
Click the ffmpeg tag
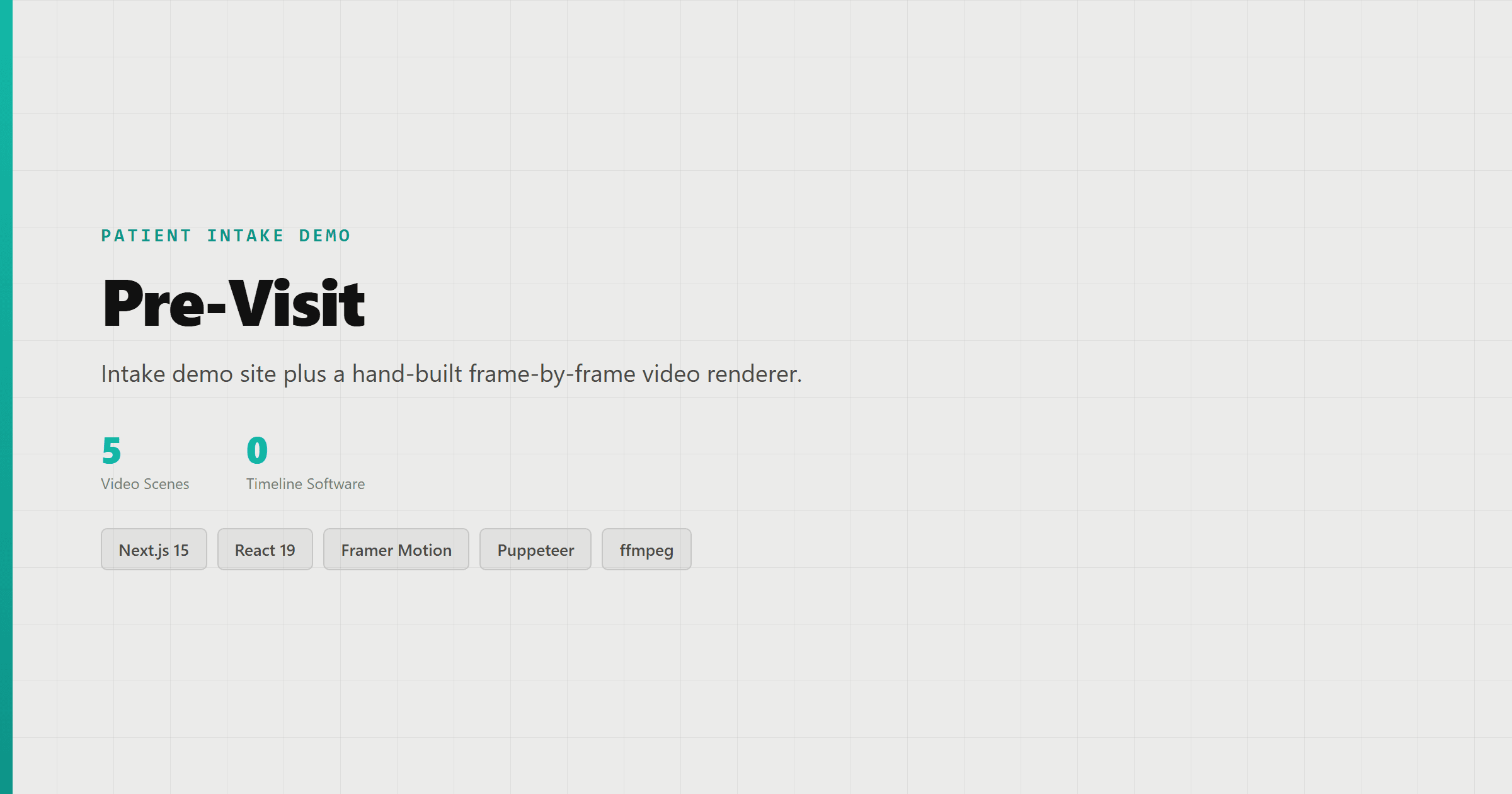click(x=646, y=549)
